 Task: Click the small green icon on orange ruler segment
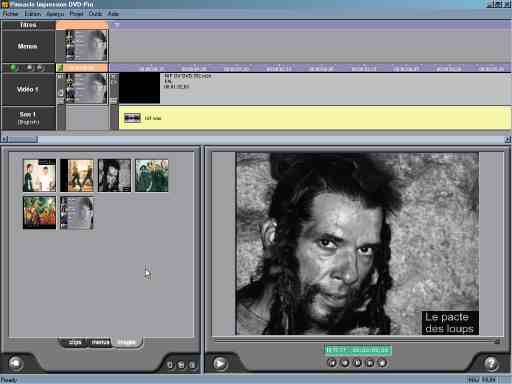tap(60, 68)
